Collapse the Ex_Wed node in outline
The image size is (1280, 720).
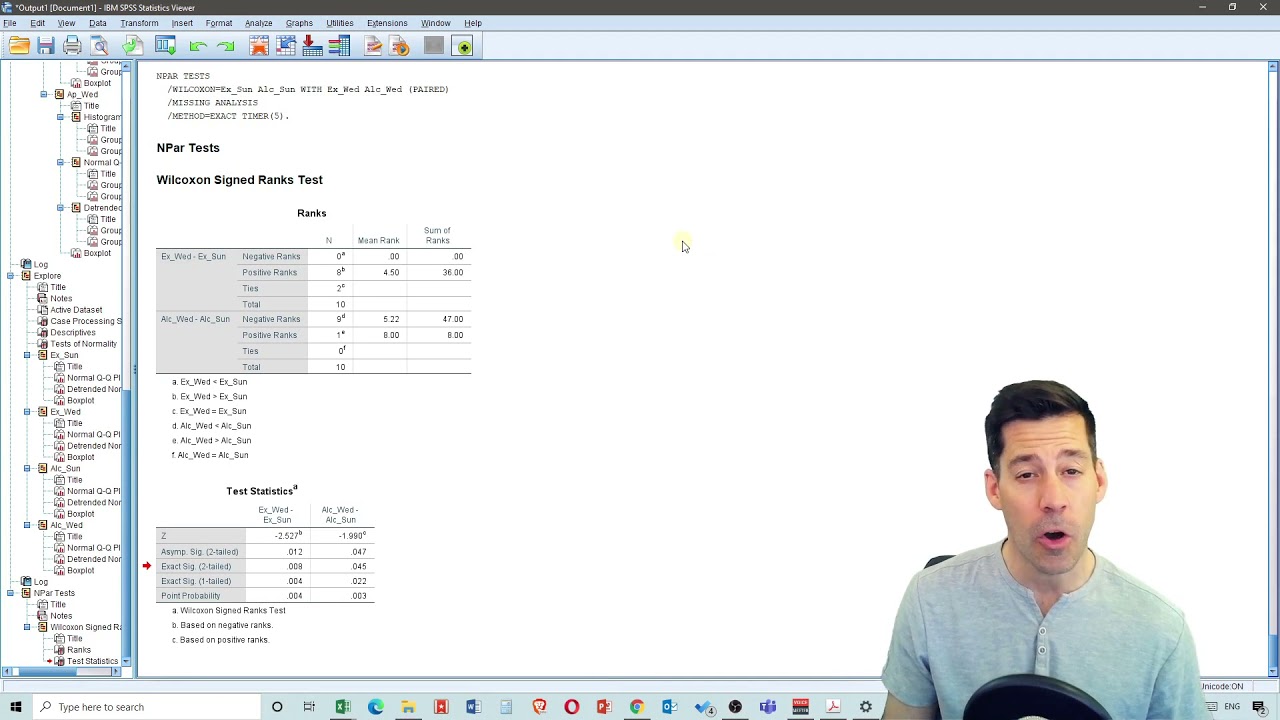pyautogui.click(x=27, y=411)
